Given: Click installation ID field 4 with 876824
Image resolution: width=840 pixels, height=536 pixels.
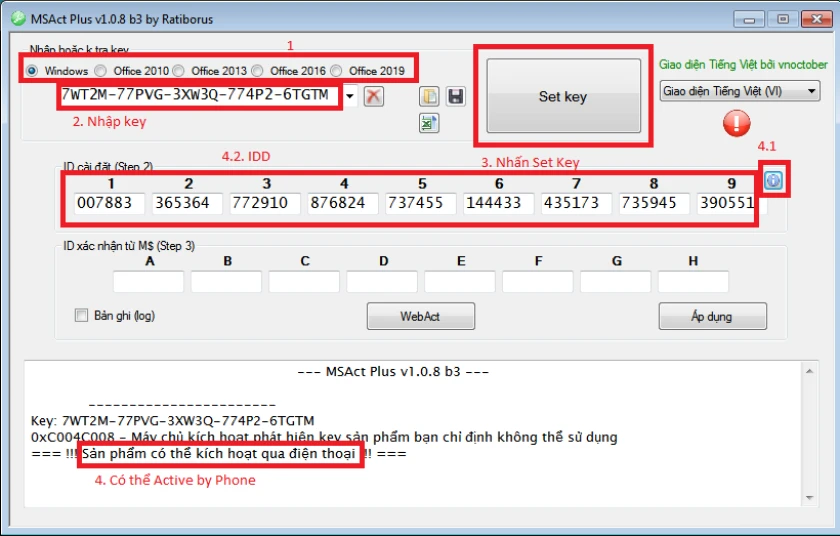Looking at the screenshot, I should [343, 203].
